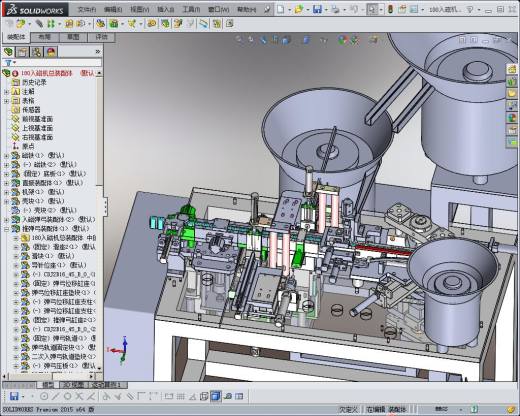Expand the 机架<1> tree node
Viewport: 520px width, 416px height.
click(6, 192)
